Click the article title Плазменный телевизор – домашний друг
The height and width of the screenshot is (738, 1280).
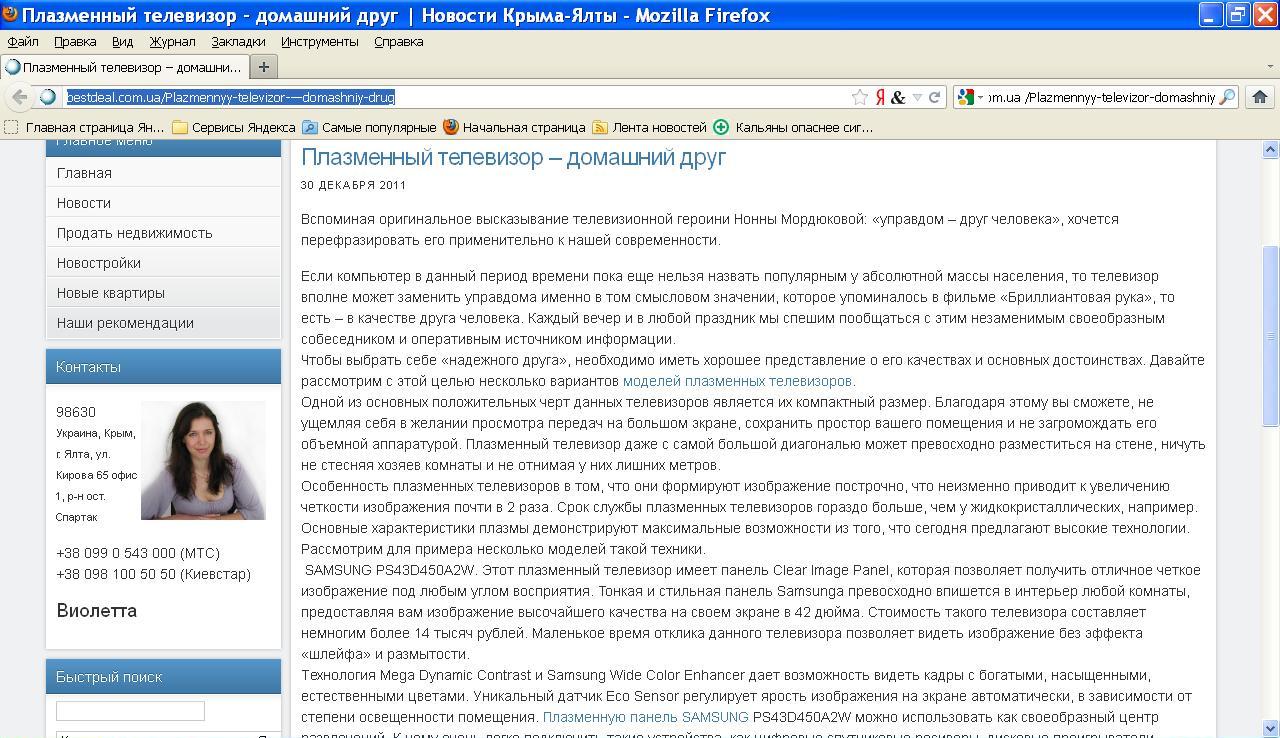513,157
